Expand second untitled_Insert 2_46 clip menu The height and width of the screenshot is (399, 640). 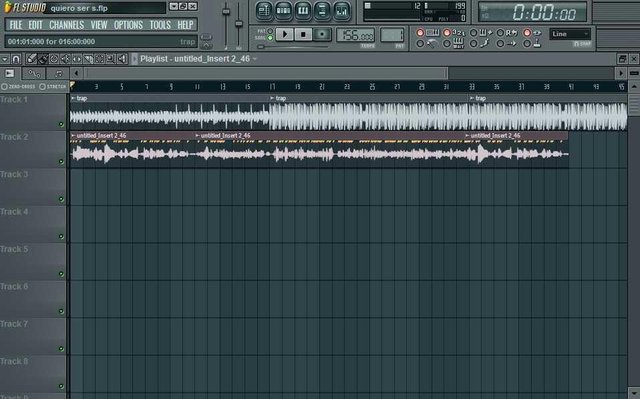pyautogui.click(x=198, y=135)
